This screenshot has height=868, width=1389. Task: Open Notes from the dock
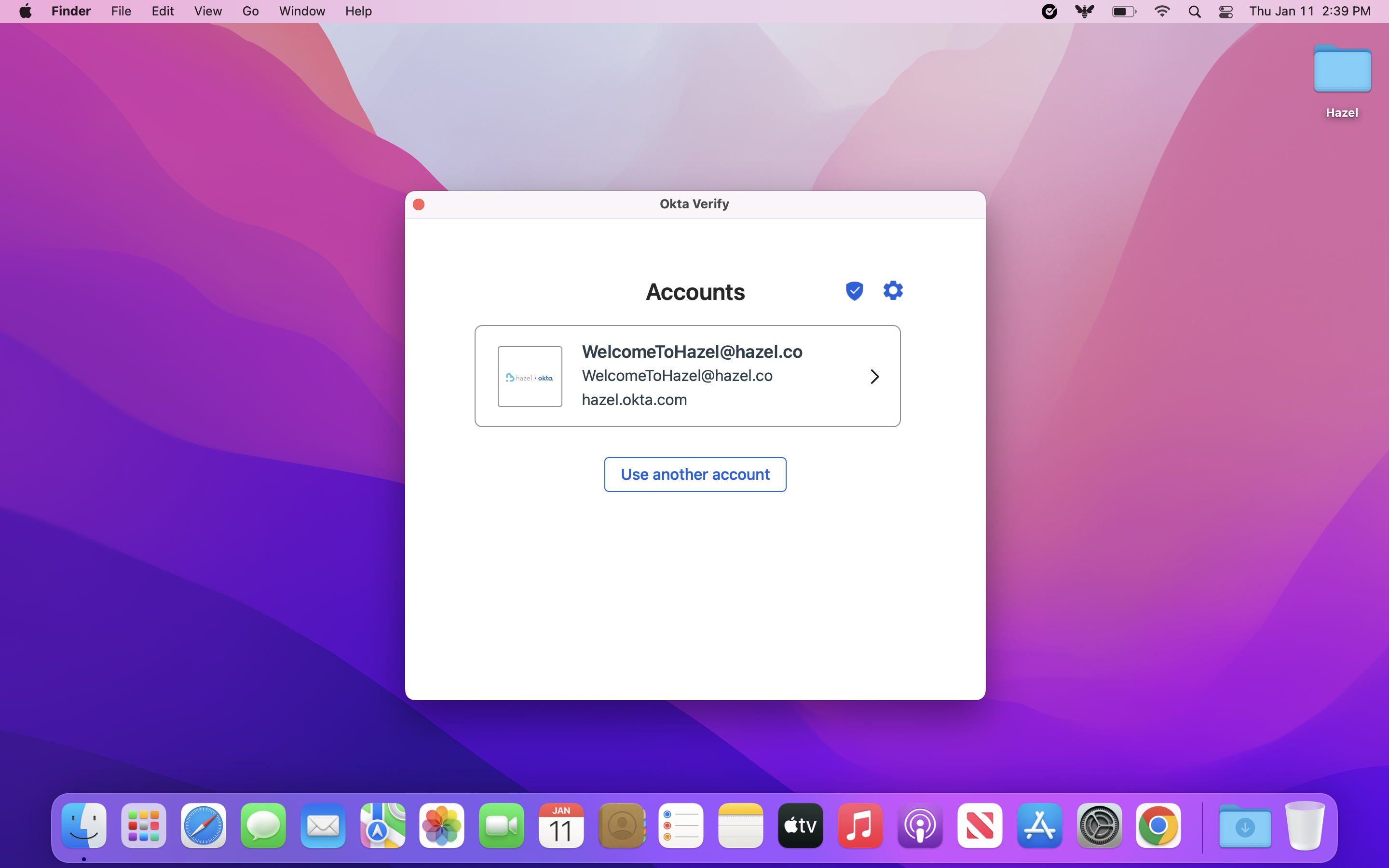point(741,826)
